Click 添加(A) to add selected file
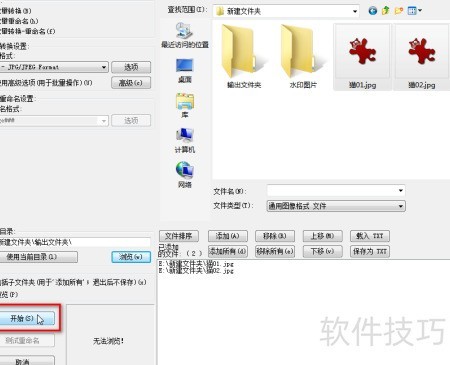 coord(228,236)
